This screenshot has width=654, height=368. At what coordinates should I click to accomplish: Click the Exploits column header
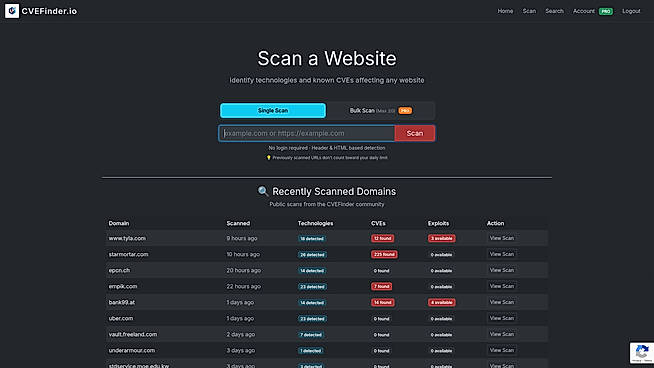[438, 223]
